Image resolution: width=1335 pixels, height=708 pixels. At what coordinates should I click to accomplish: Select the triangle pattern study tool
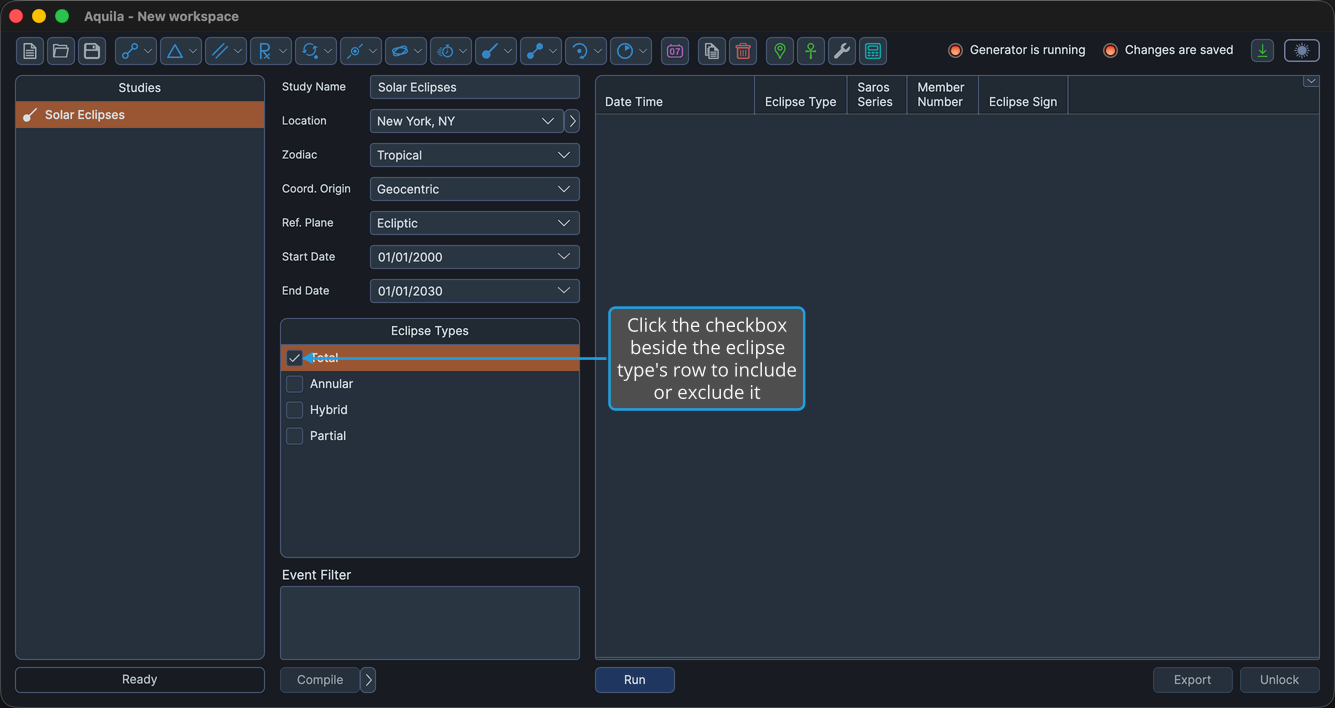tap(174, 51)
